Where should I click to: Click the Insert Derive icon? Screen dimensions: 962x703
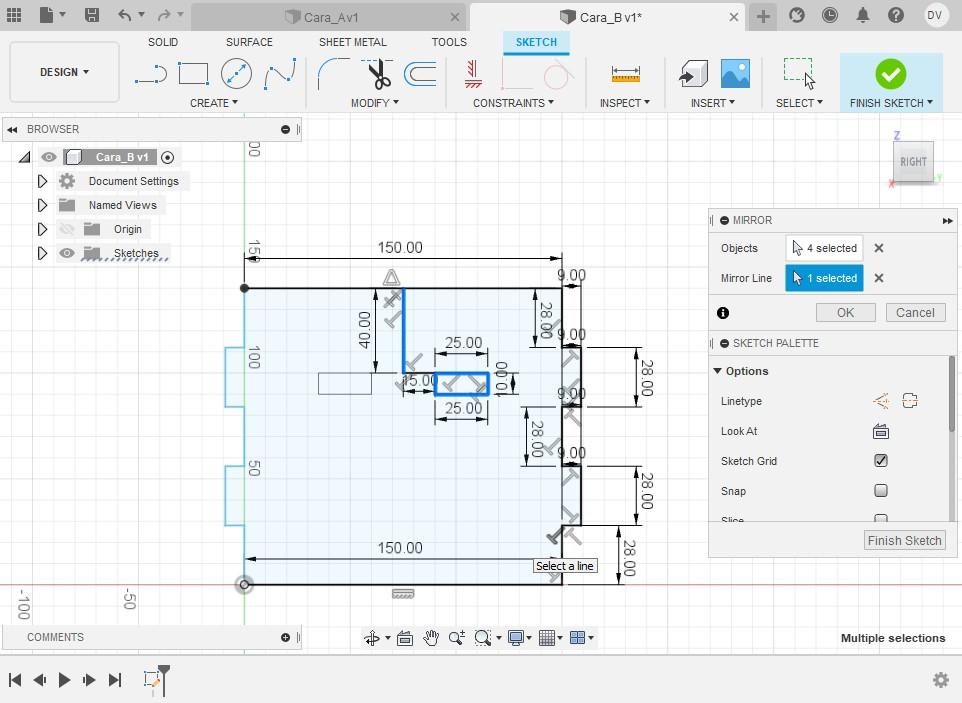tap(693, 74)
